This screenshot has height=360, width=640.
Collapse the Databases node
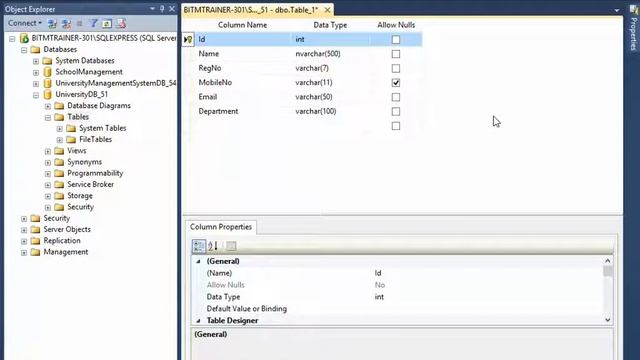point(24,50)
